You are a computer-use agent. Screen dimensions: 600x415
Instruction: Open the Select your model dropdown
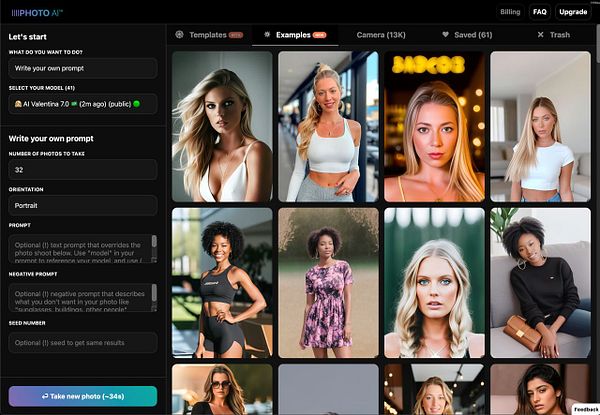coord(83,104)
